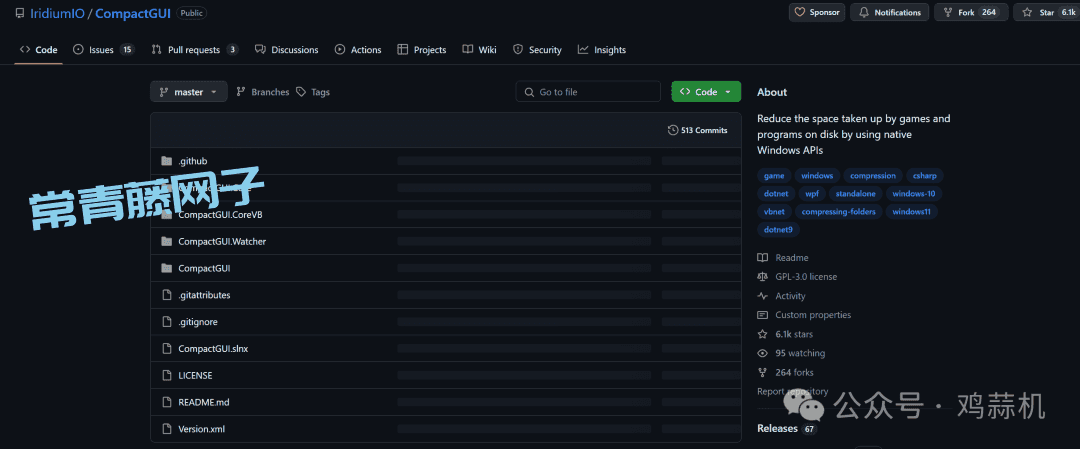This screenshot has width=1080, height=449.
Task: Open the LICENSE file
Action: tap(195, 375)
